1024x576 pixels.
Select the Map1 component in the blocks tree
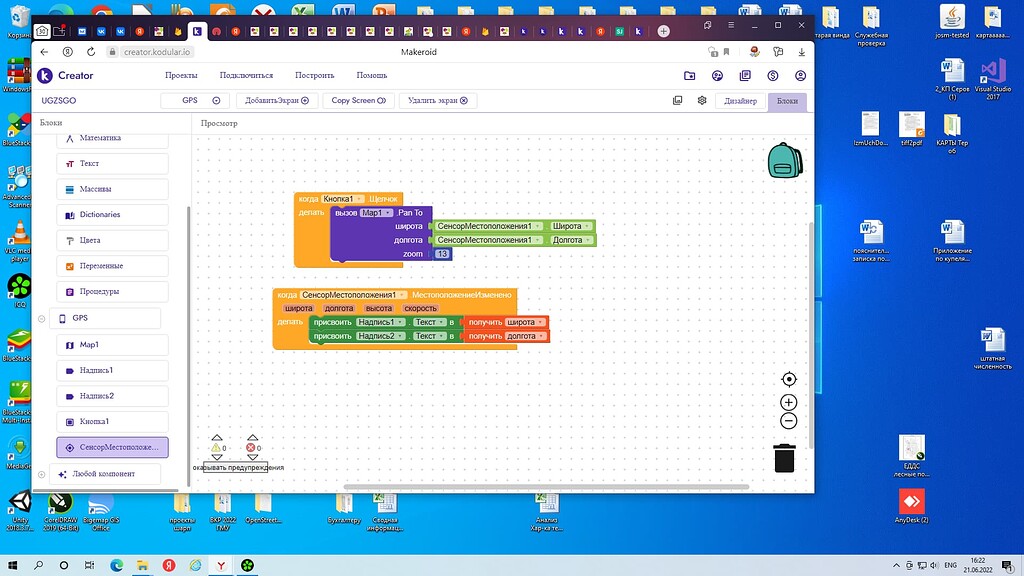(x=112, y=345)
